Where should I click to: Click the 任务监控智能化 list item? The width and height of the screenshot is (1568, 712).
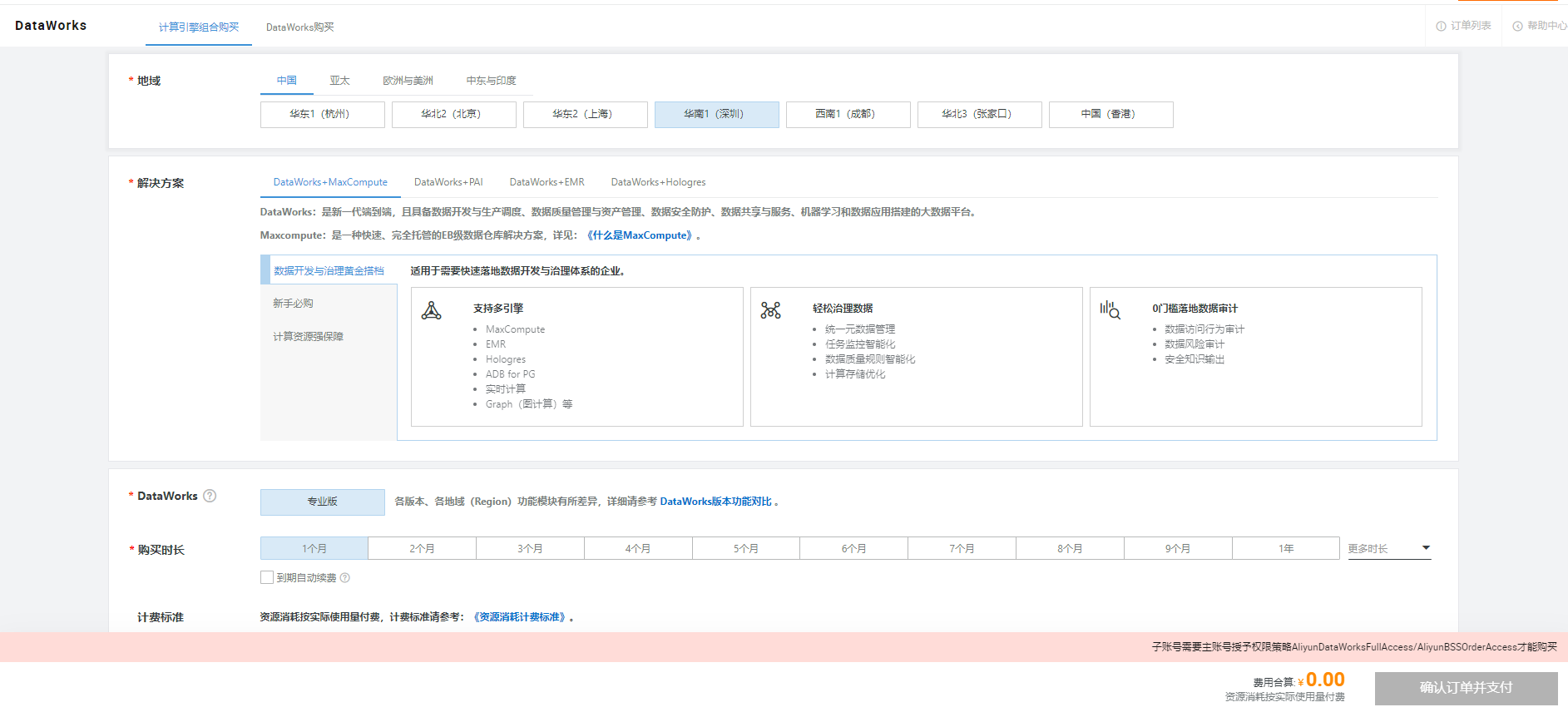click(860, 344)
